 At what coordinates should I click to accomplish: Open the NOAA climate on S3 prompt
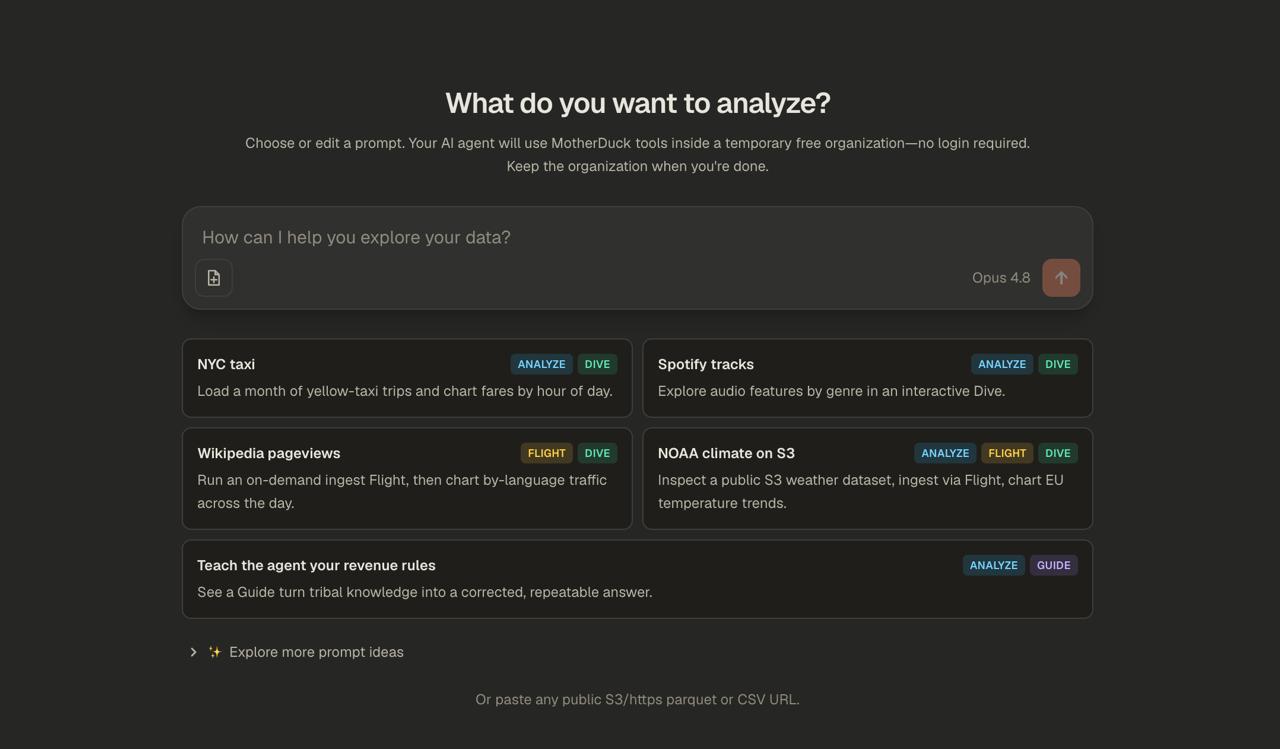pyautogui.click(x=867, y=479)
